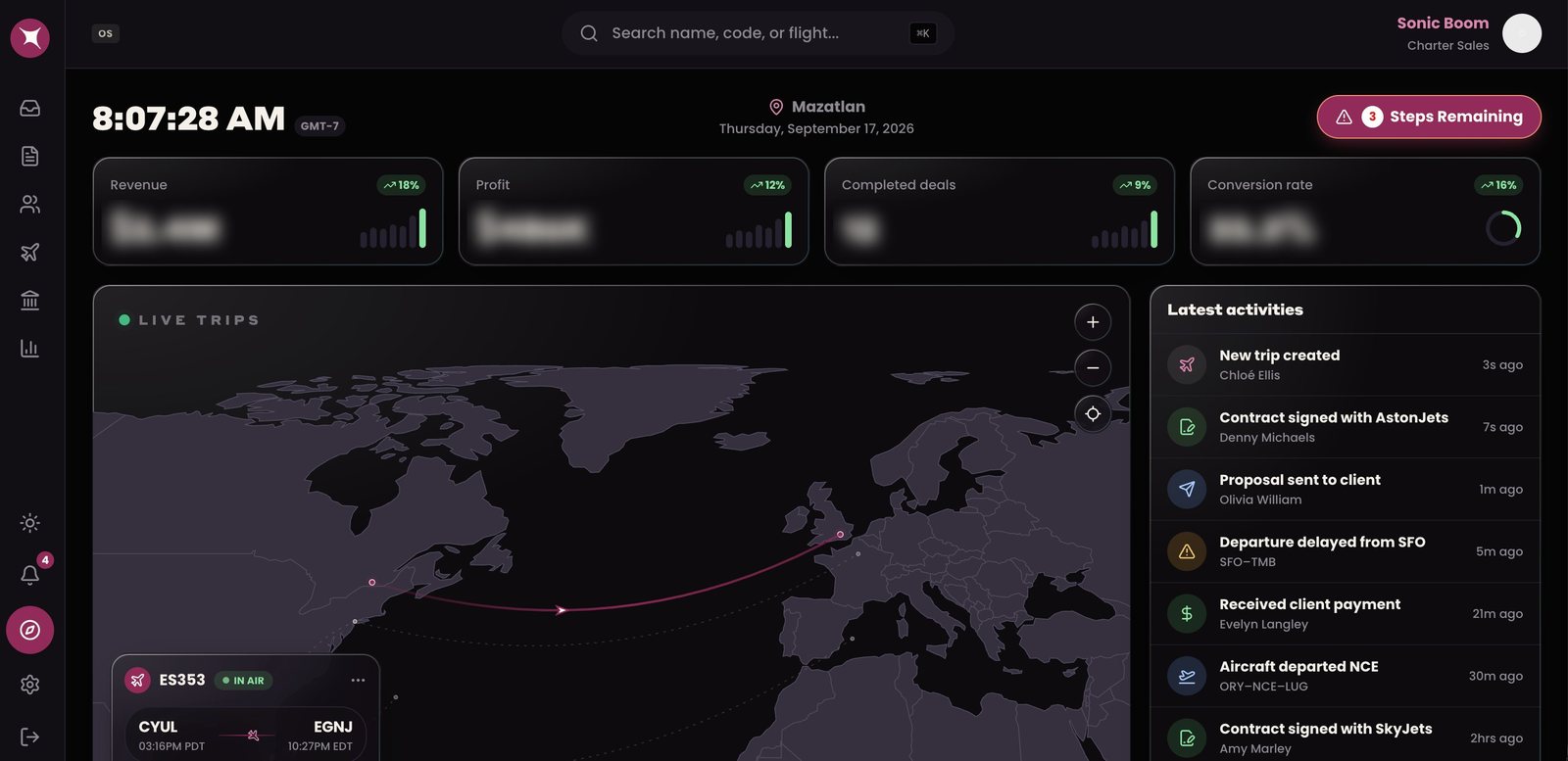Open the 3 Steps Remaining button
1568x761 pixels.
pyautogui.click(x=1429, y=117)
